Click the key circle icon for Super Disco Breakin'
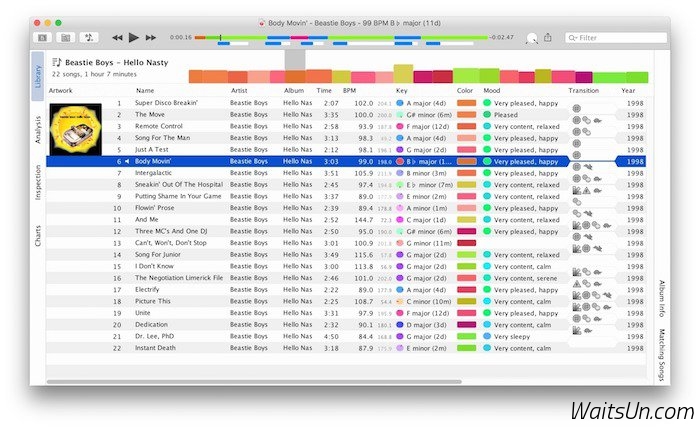700x428 pixels. coord(401,103)
